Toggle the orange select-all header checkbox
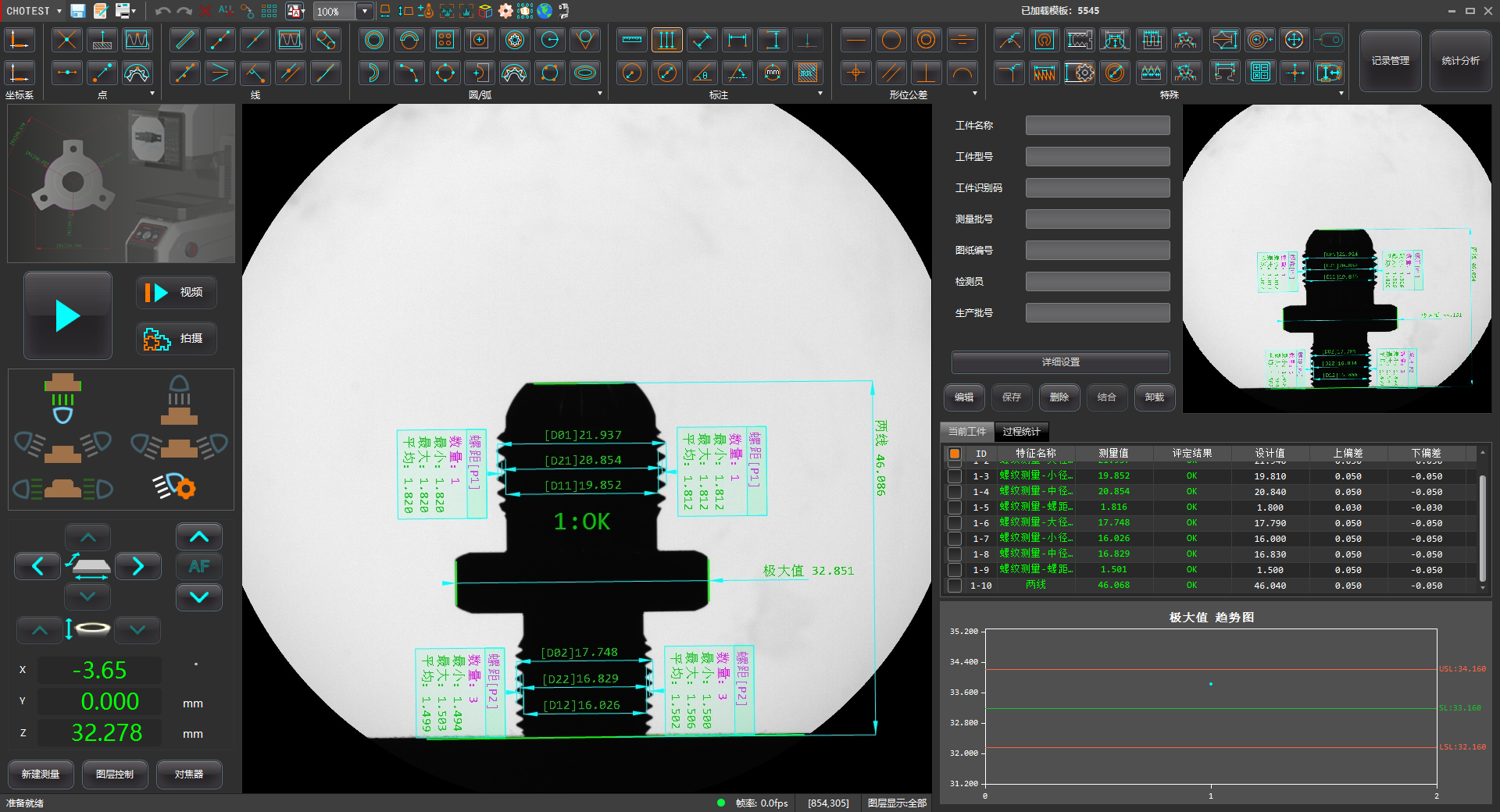 [954, 454]
